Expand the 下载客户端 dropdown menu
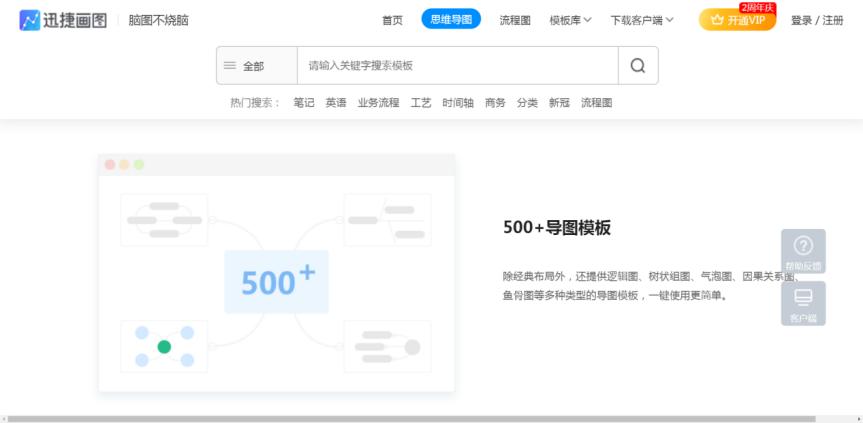Image resolution: width=863 pixels, height=423 pixels. click(x=642, y=20)
